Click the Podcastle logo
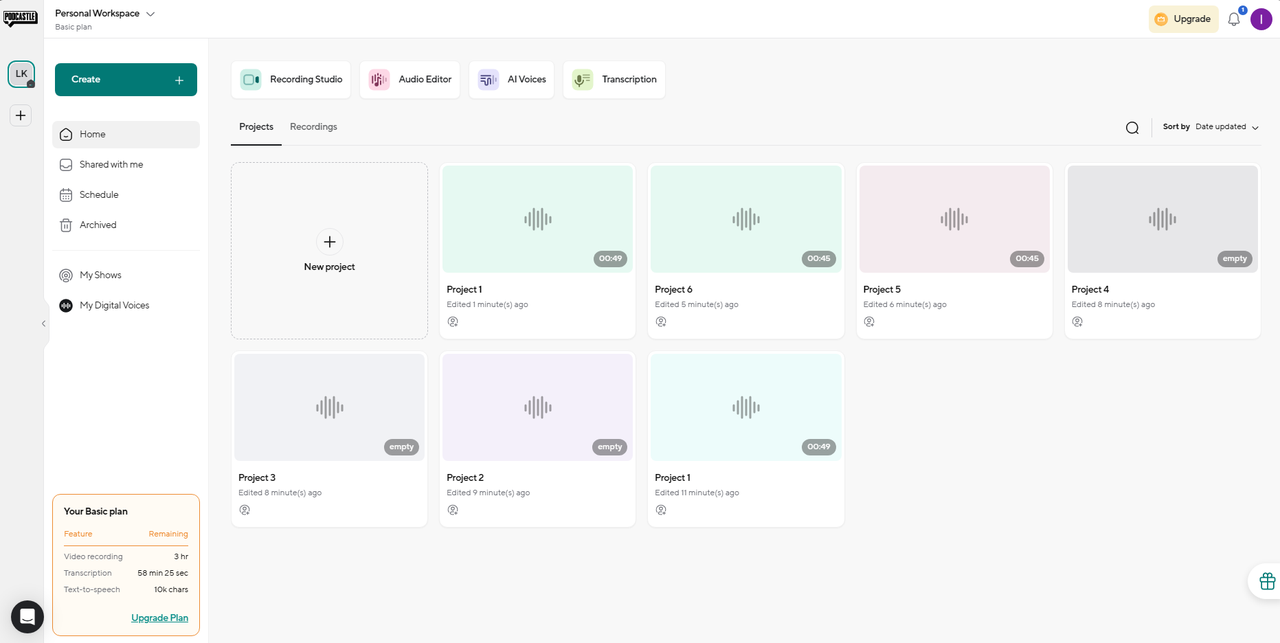The image size is (1280, 643). [x=20, y=18]
